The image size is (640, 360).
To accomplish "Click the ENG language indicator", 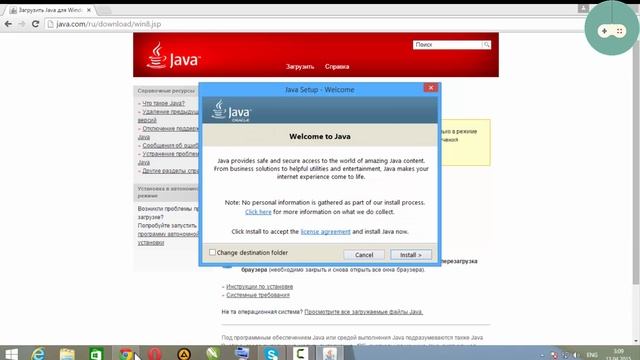I will (592, 355).
